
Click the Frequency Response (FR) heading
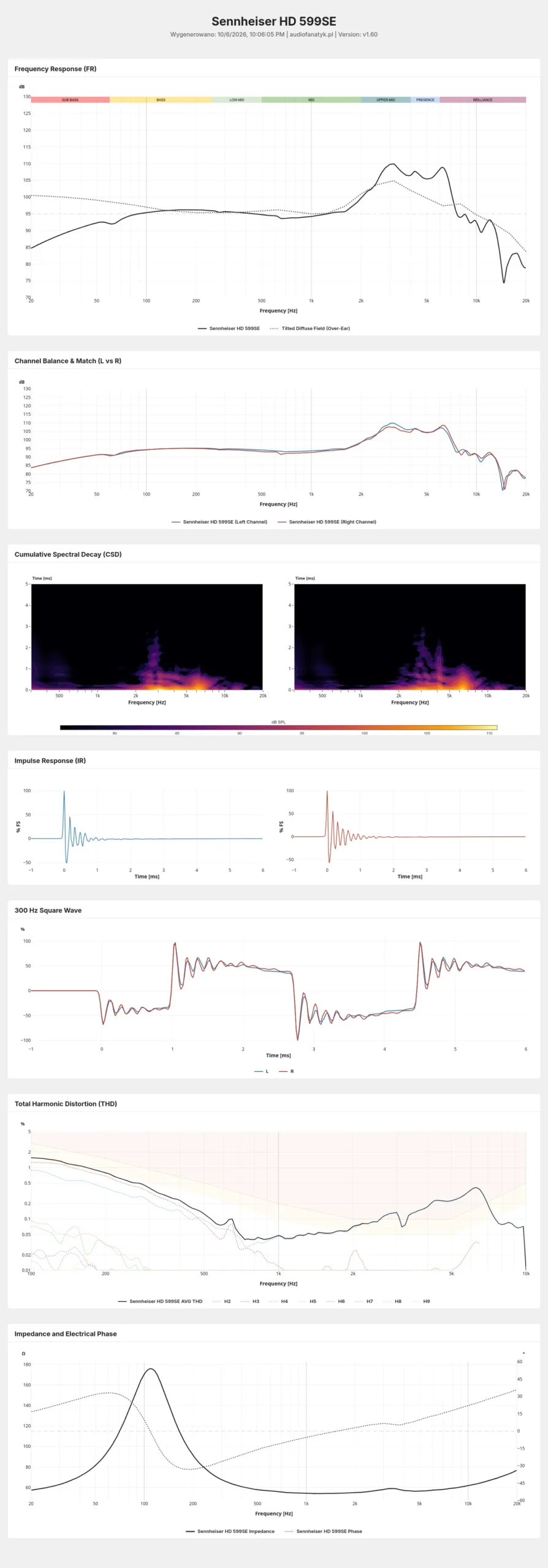click(x=55, y=69)
